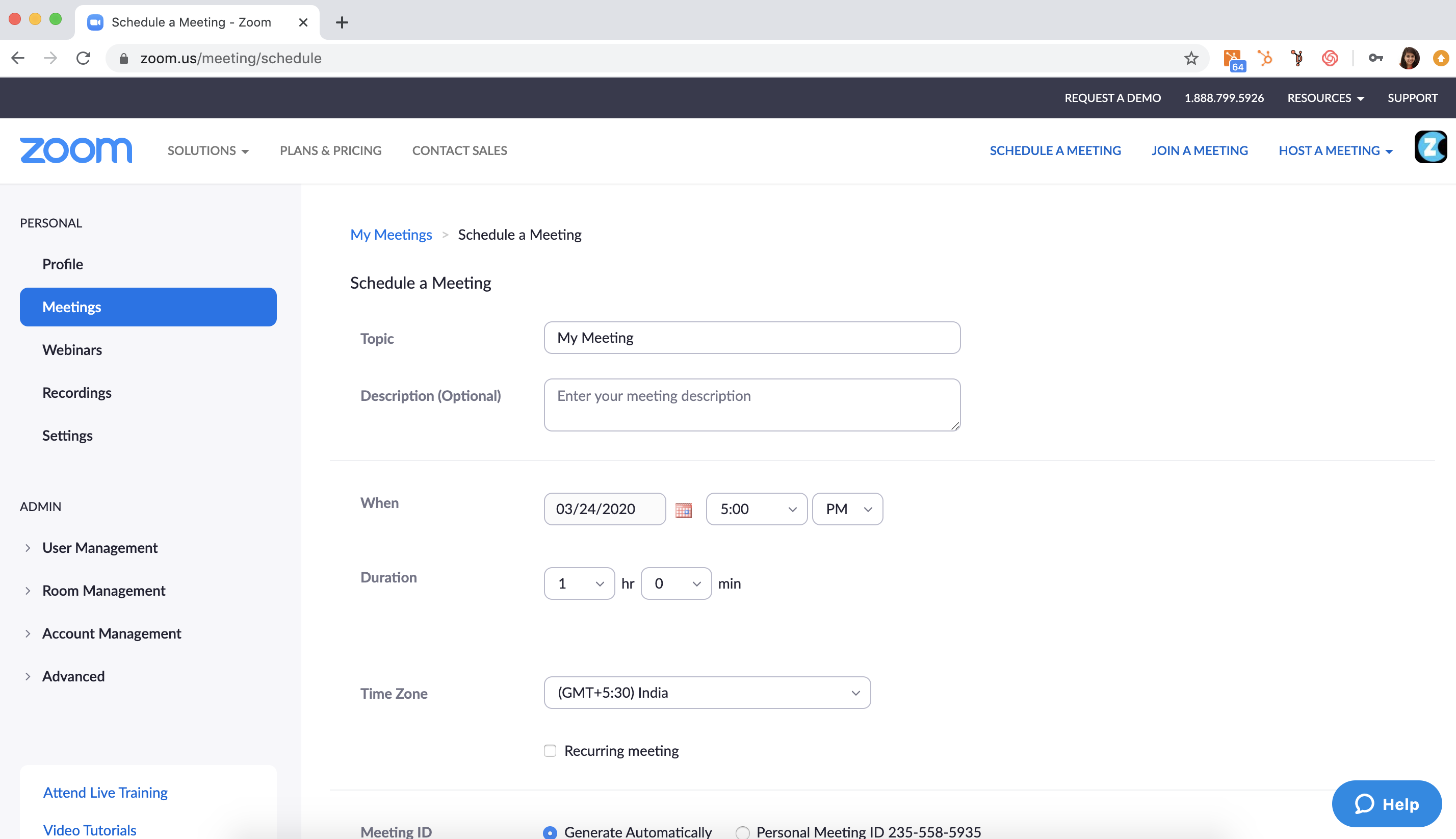This screenshot has height=839, width=1456.
Task: Open Plans & Pricing page
Action: 330,150
